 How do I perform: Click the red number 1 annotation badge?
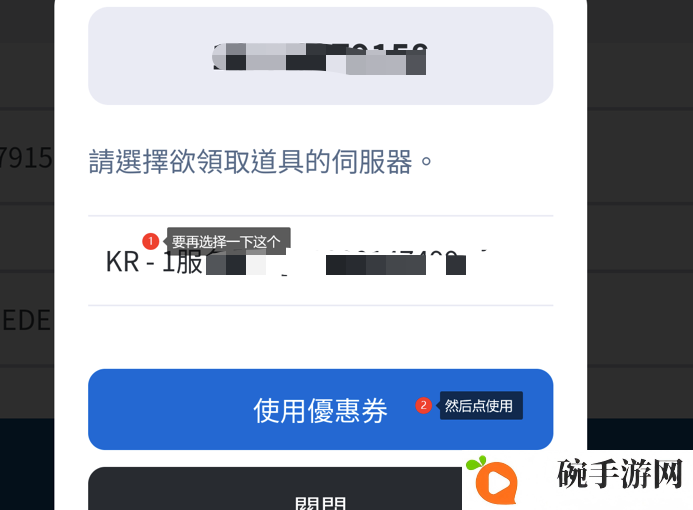coord(151,241)
